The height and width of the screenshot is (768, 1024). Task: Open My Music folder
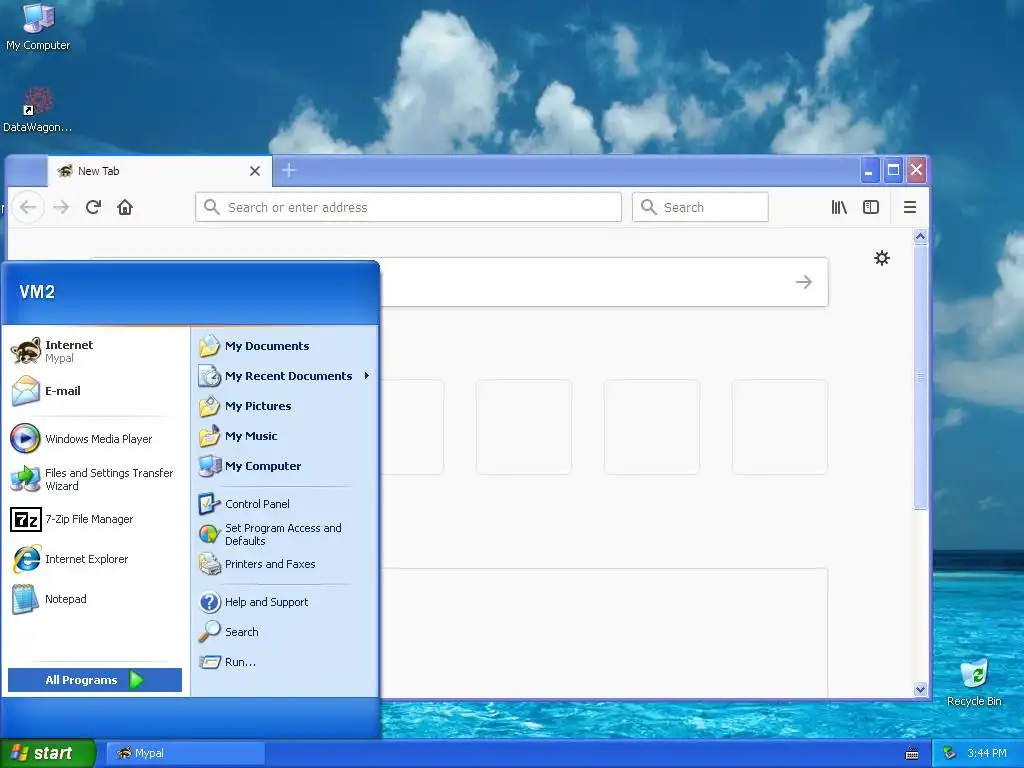(x=285, y=436)
